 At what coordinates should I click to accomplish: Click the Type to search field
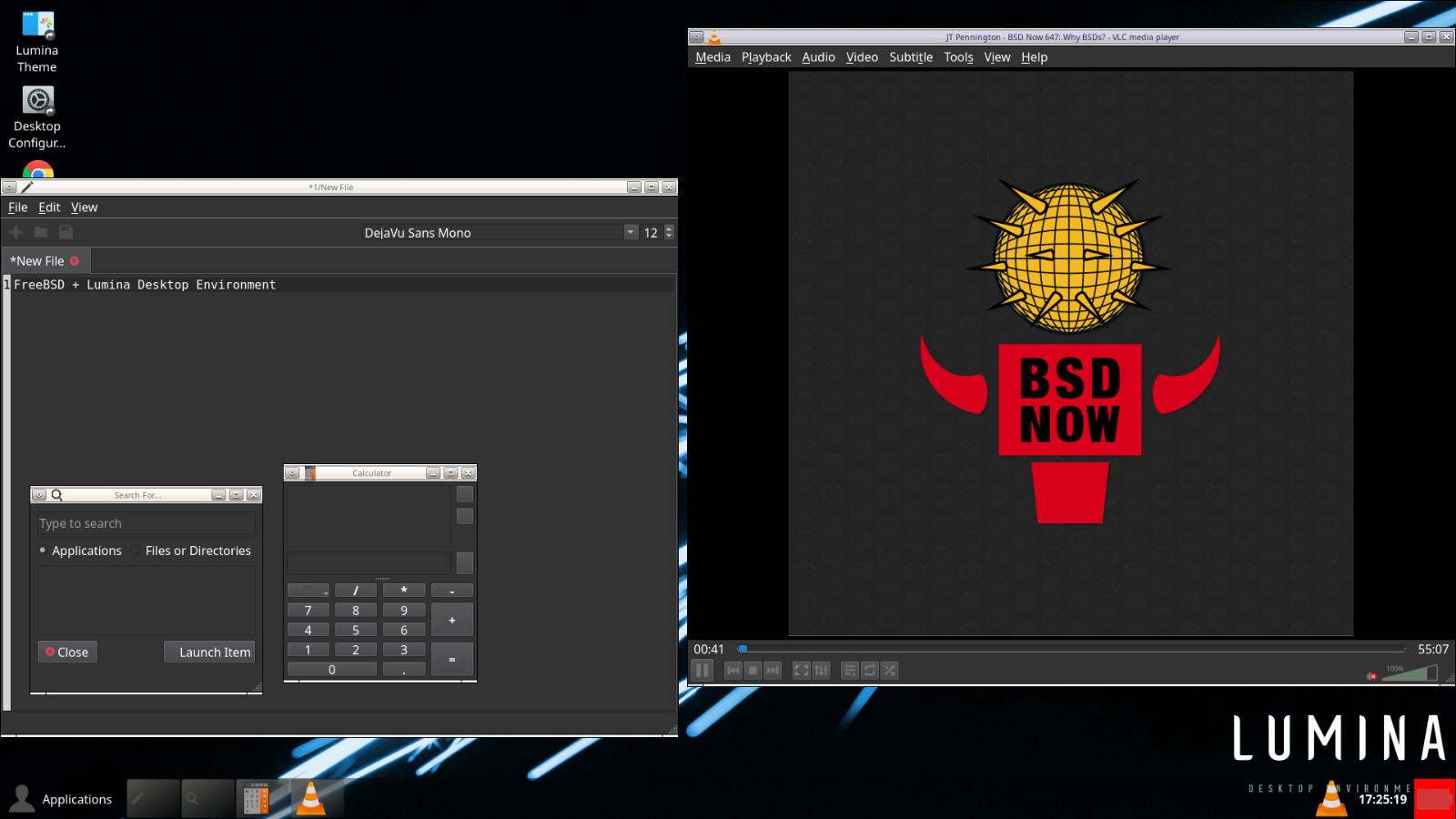[x=147, y=523]
